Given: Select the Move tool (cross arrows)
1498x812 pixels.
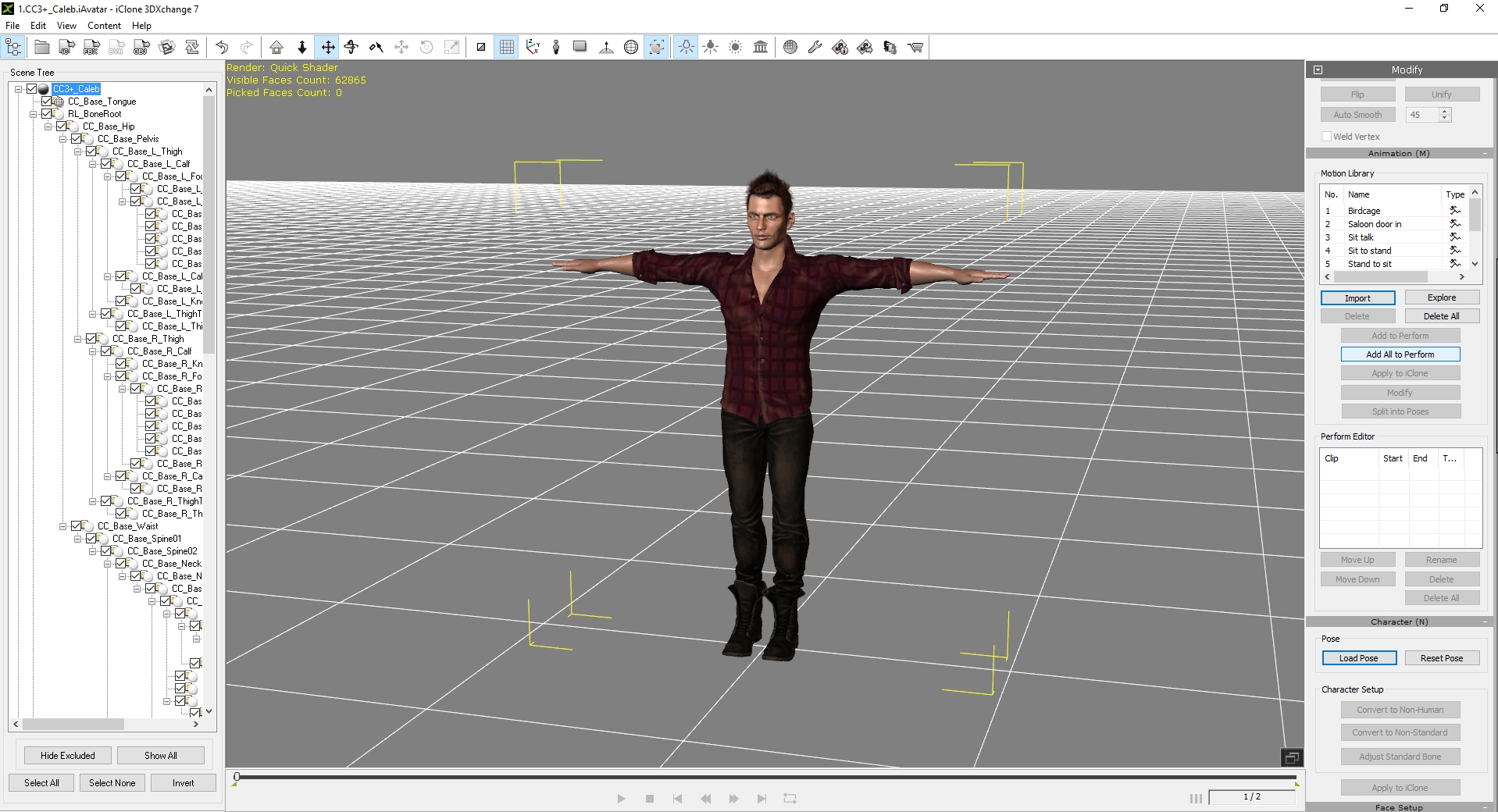Looking at the screenshot, I should tap(328, 48).
